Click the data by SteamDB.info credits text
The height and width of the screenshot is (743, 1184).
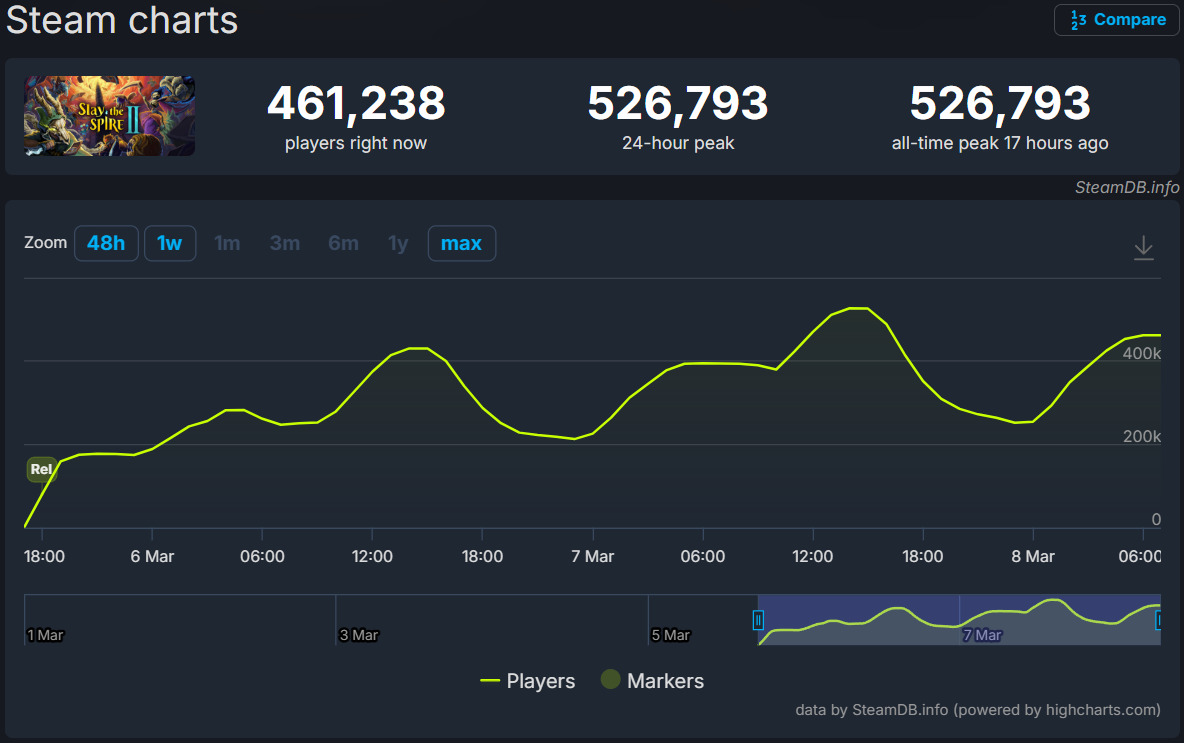coord(978,710)
